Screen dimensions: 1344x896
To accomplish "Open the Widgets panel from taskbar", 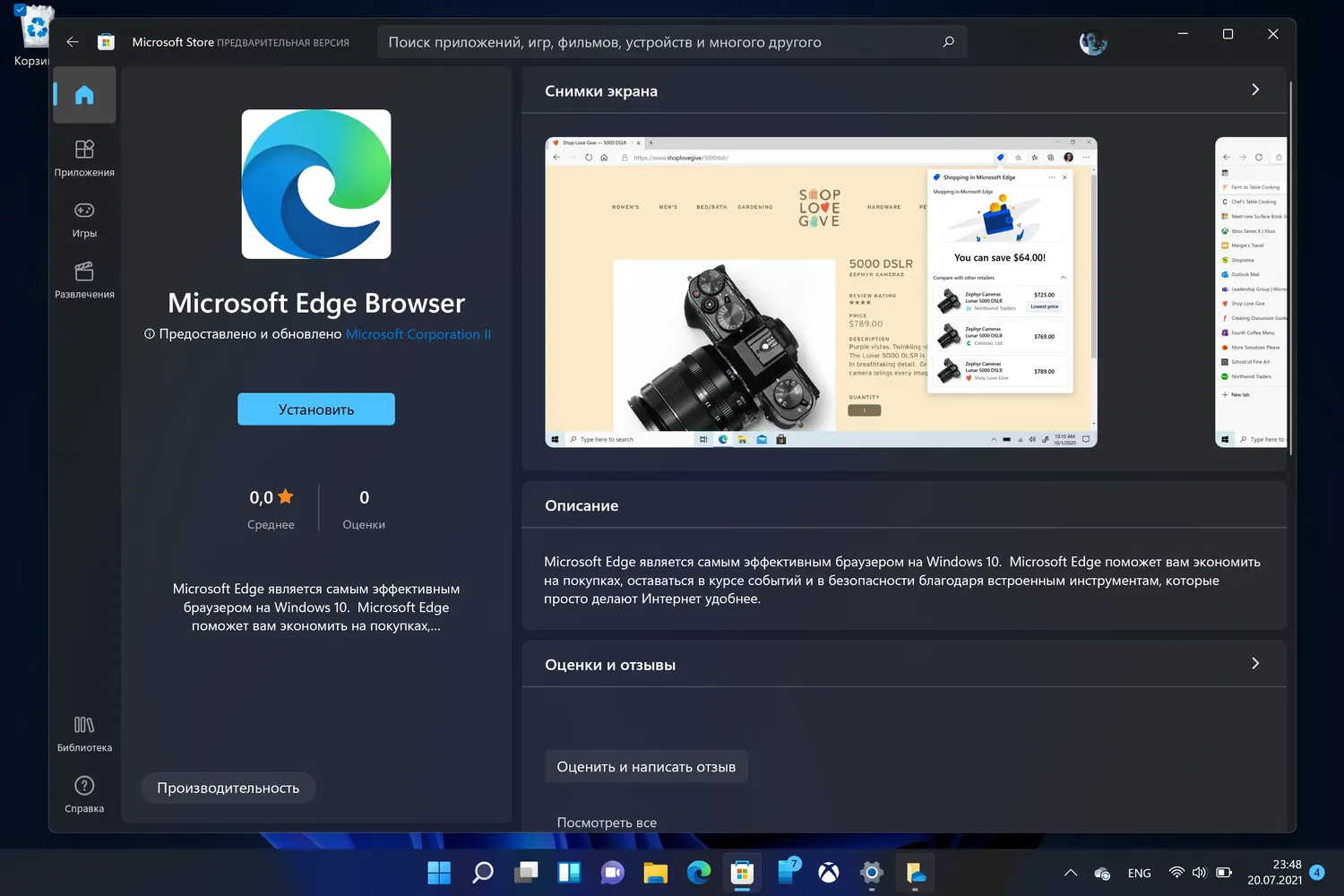I will [x=569, y=872].
